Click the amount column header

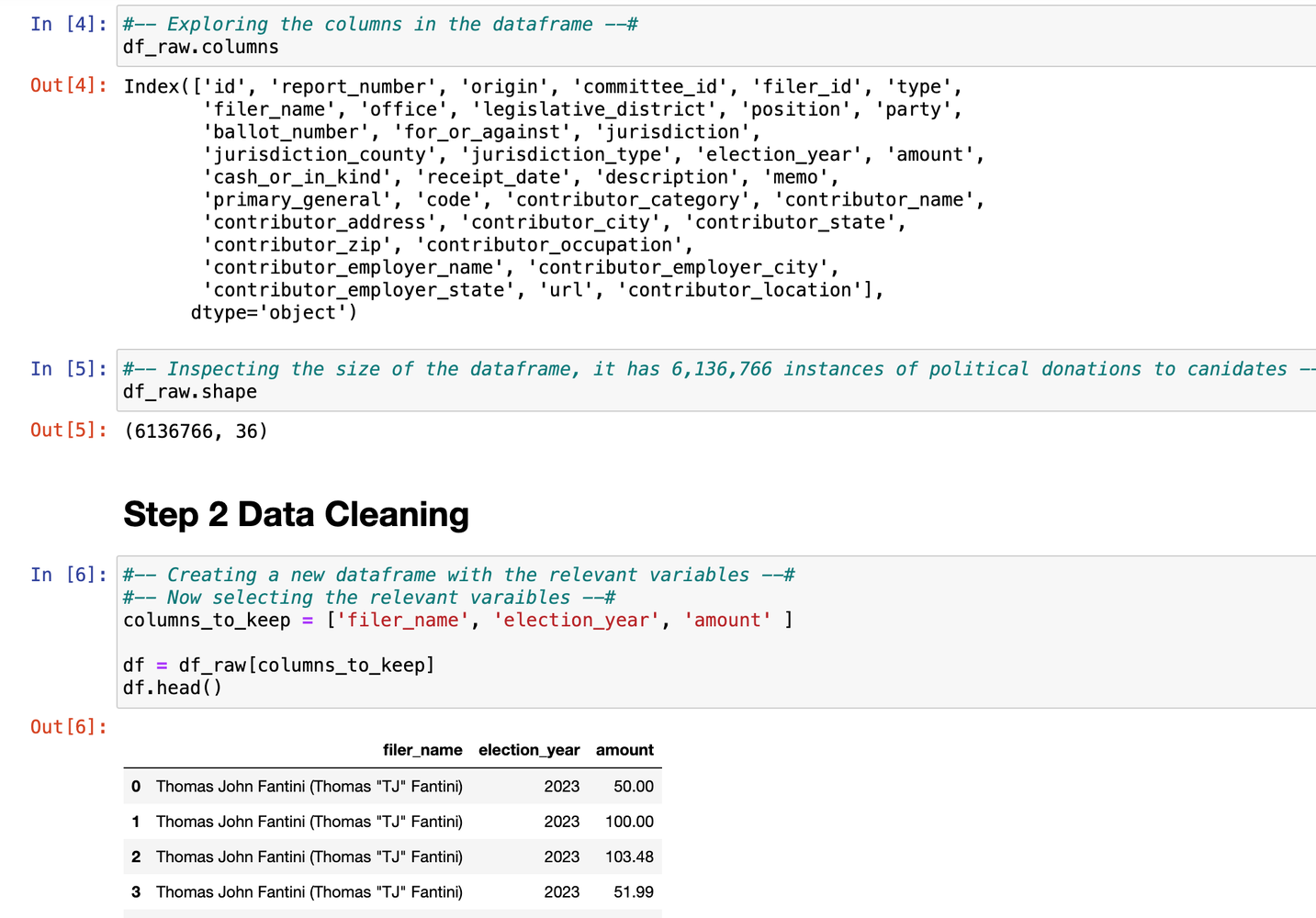click(624, 750)
